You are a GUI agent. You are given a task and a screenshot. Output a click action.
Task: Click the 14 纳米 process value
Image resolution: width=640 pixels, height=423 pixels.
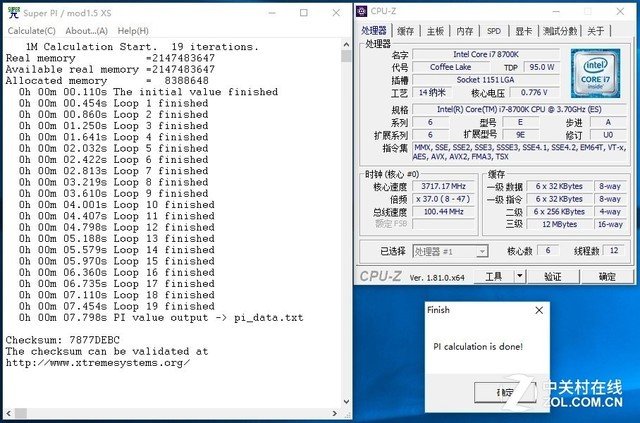coord(432,92)
